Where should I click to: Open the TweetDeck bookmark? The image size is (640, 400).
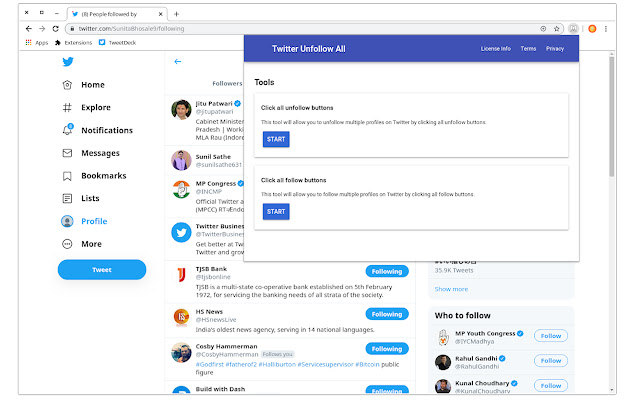[x=117, y=42]
